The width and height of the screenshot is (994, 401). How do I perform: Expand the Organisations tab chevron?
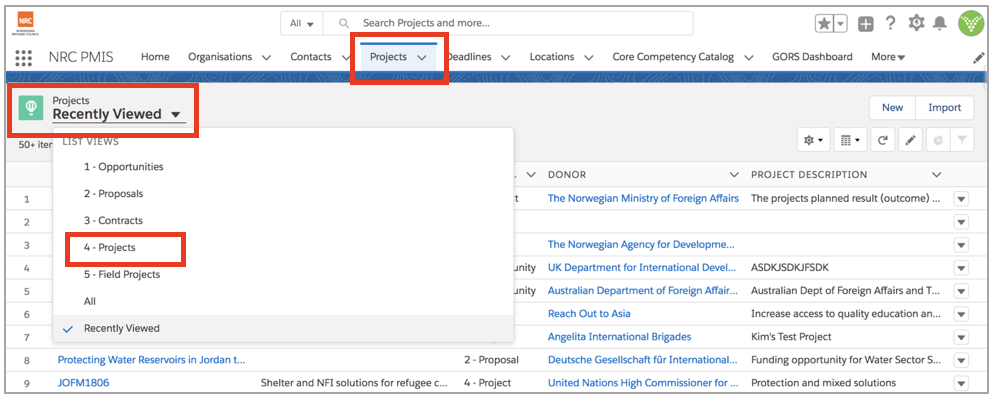[266, 58]
